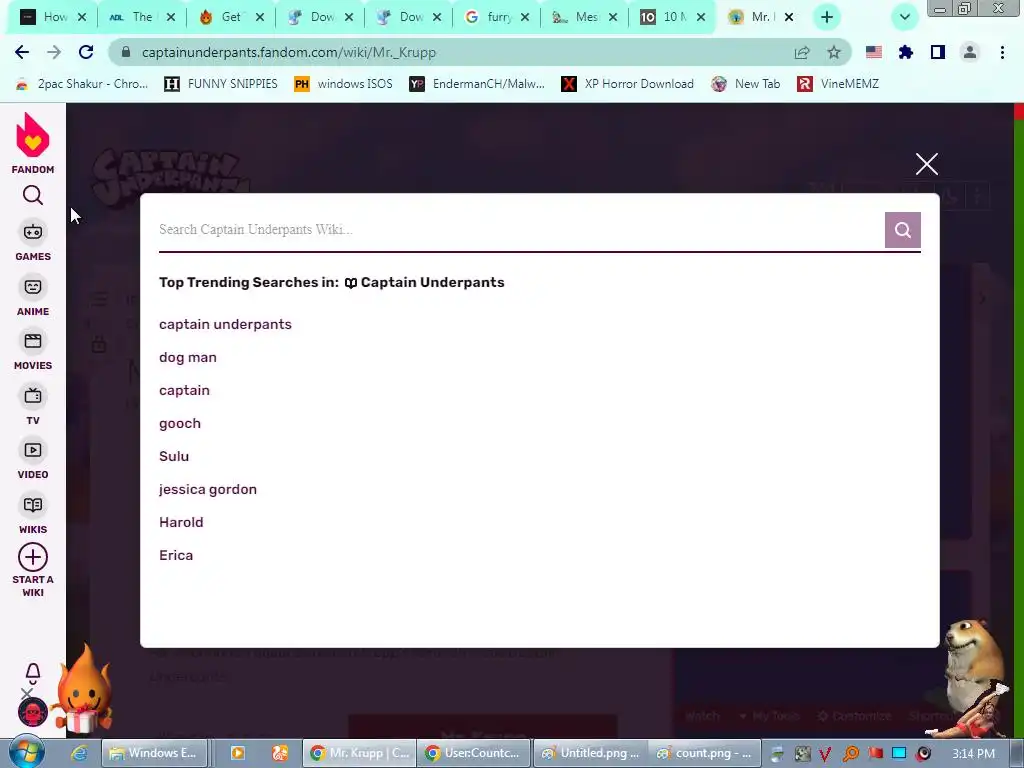The width and height of the screenshot is (1024, 768).
Task: Close the search overlay with X
Action: click(x=927, y=164)
